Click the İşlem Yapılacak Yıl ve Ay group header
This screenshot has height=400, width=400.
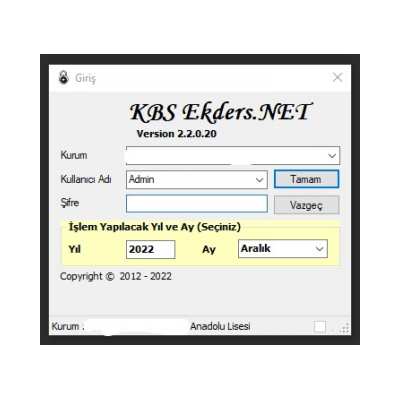155,227
